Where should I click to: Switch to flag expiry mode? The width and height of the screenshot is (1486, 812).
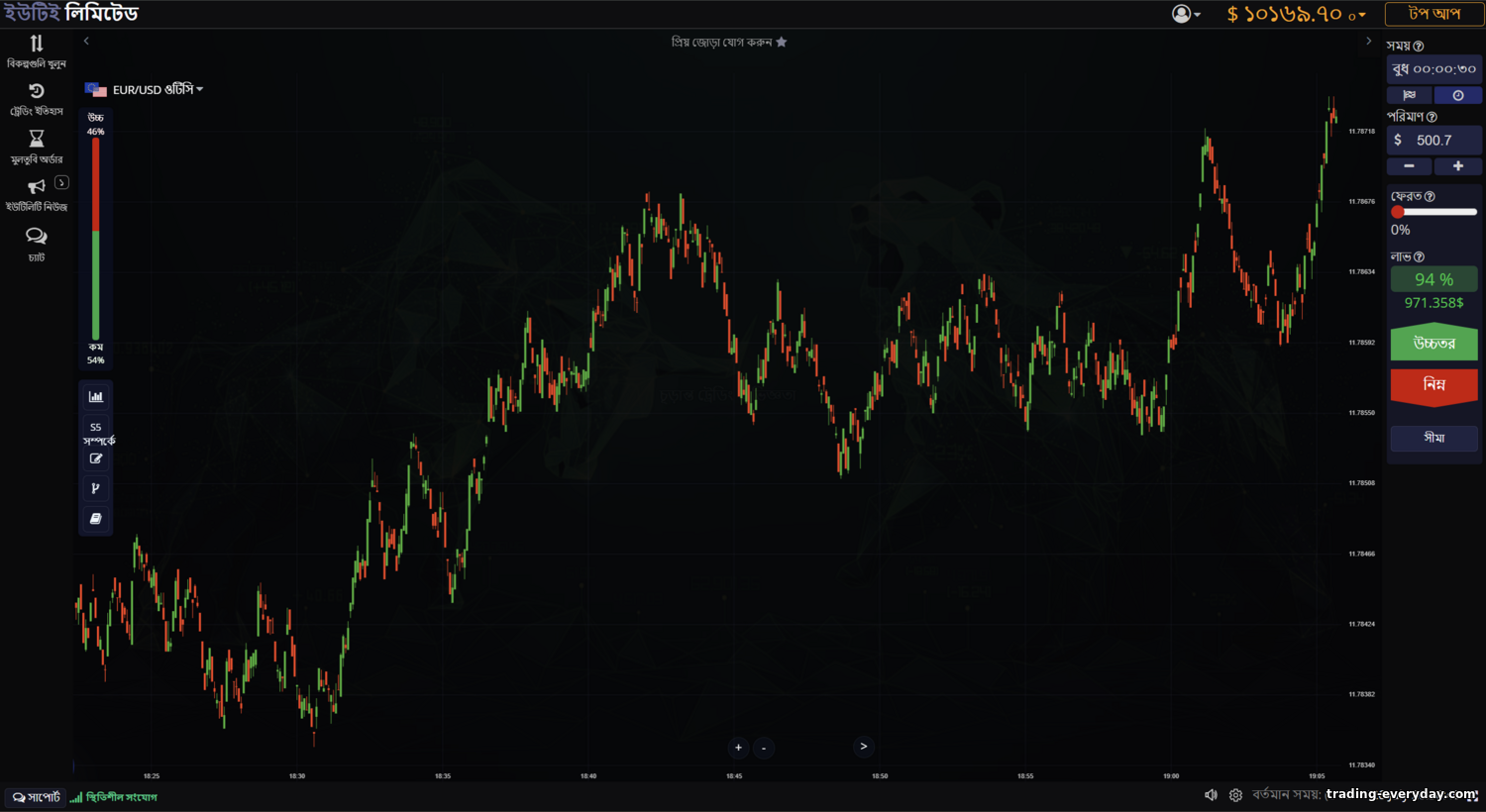(1410, 95)
